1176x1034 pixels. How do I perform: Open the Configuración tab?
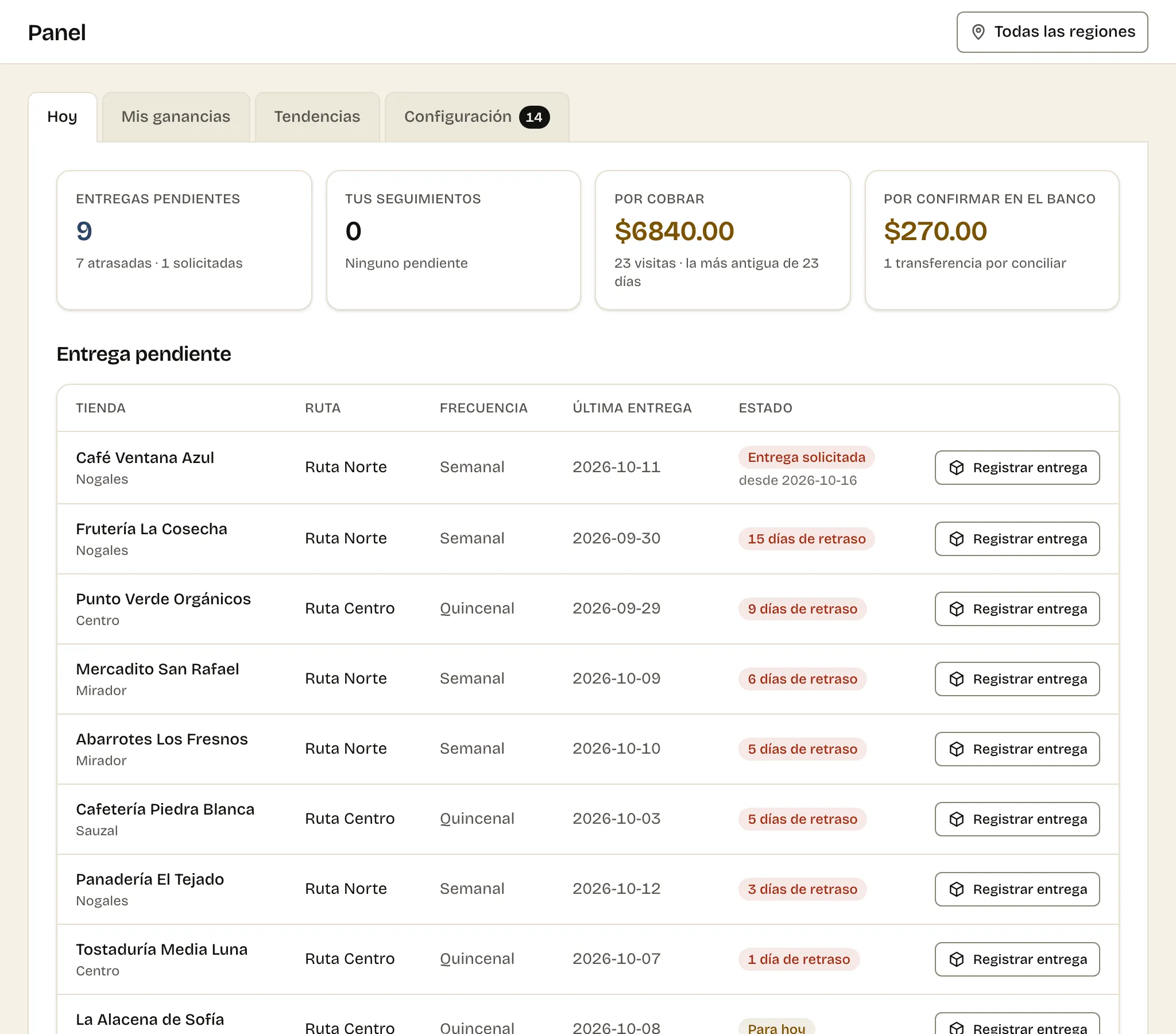click(x=477, y=117)
